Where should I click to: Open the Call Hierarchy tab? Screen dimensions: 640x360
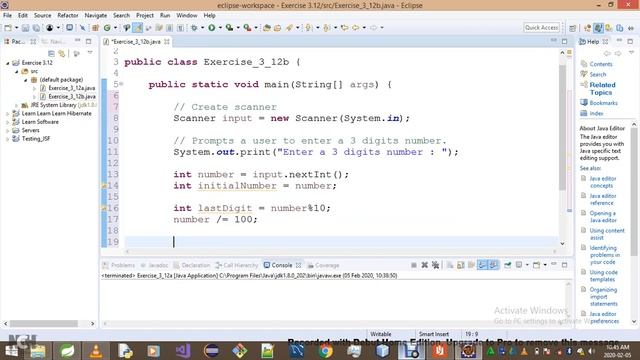(x=237, y=265)
